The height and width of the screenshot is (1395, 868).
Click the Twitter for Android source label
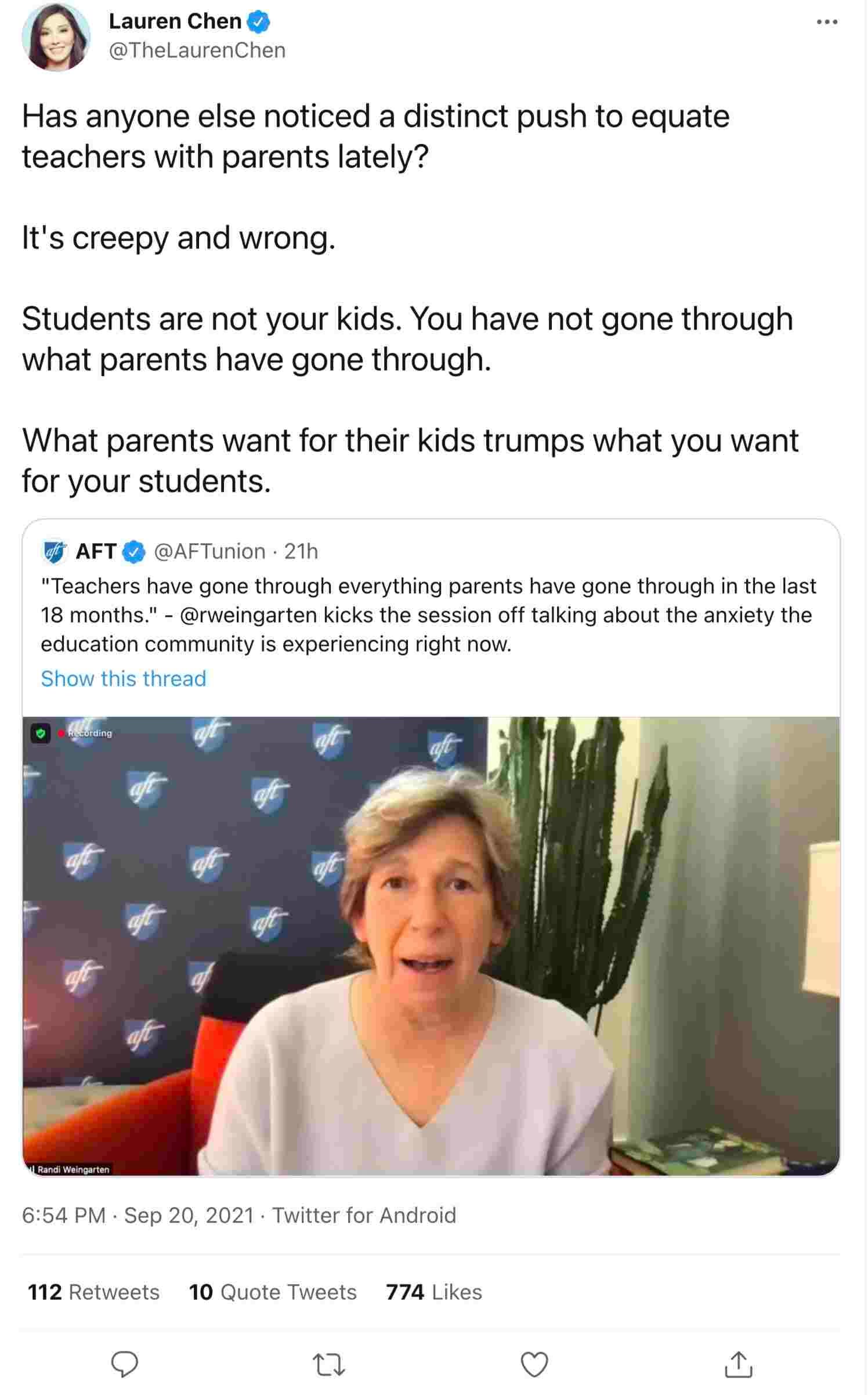[x=364, y=1215]
